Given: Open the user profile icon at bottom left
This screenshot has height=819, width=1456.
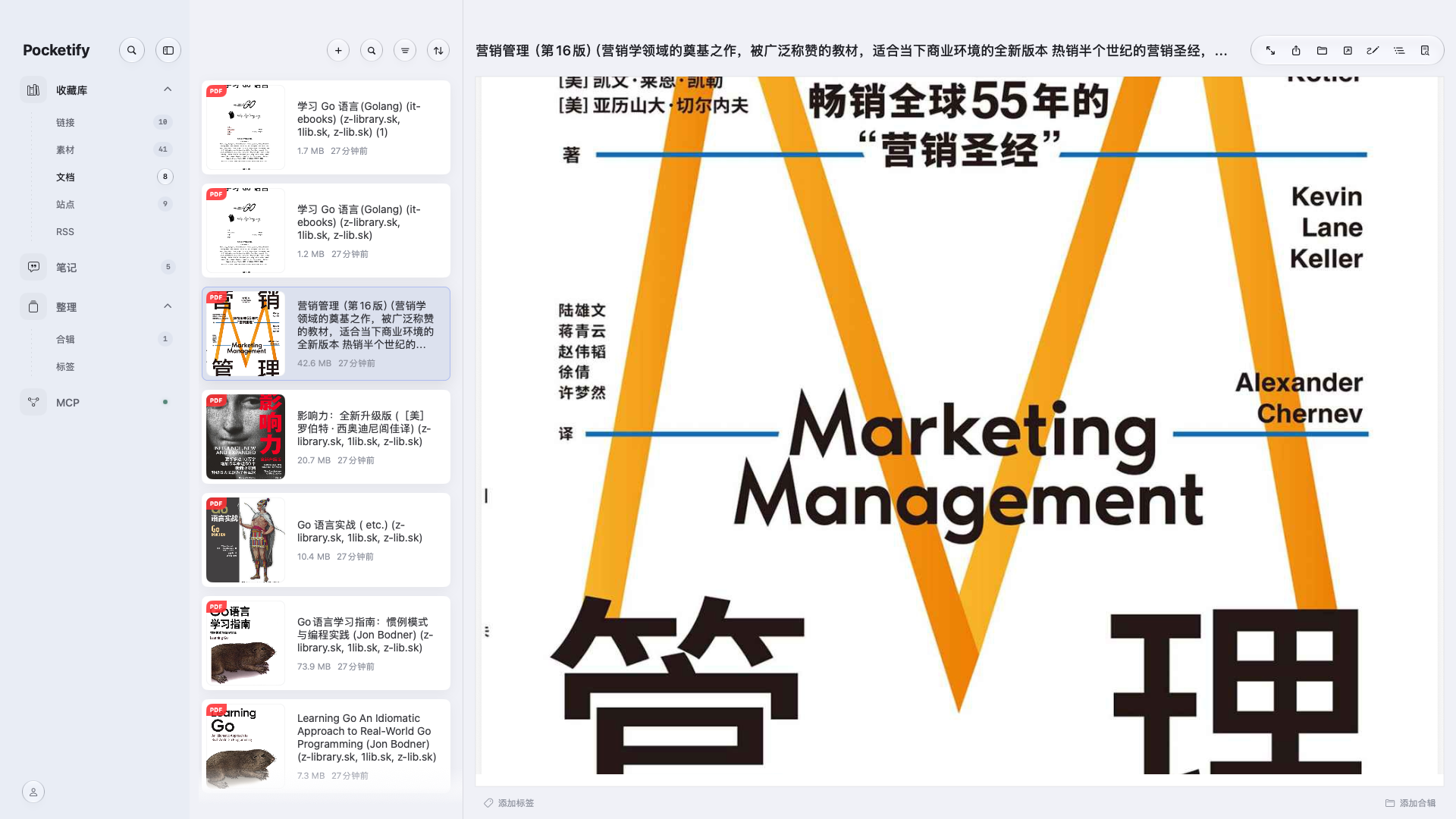Looking at the screenshot, I should coord(33,792).
